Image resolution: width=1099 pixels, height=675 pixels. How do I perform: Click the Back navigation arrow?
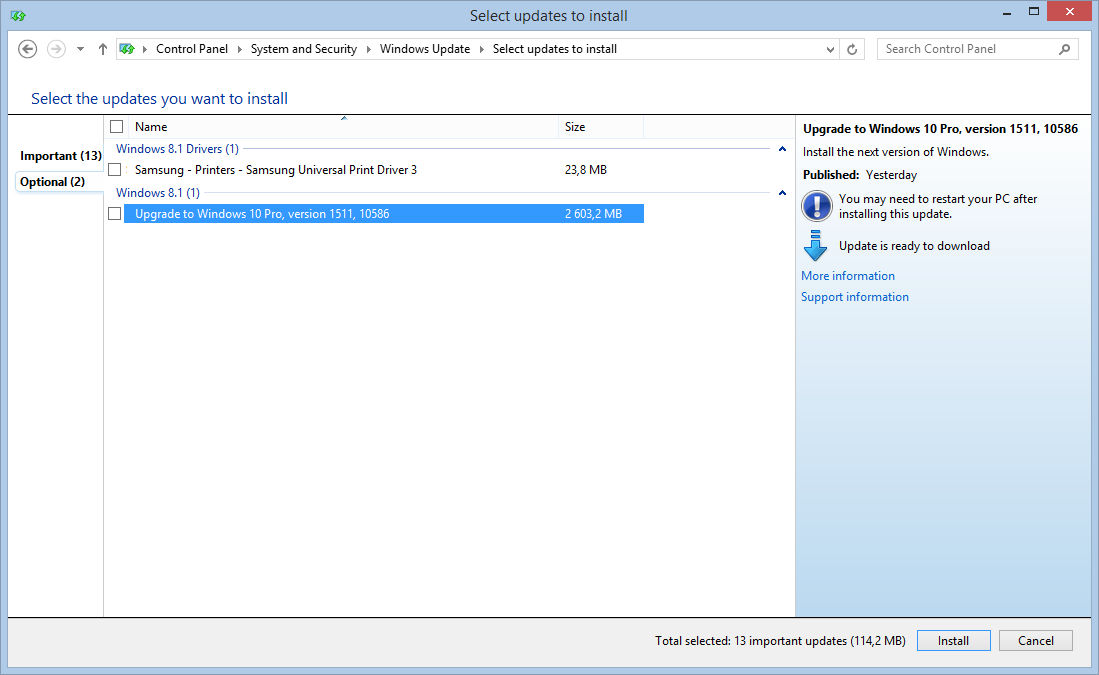(x=27, y=49)
